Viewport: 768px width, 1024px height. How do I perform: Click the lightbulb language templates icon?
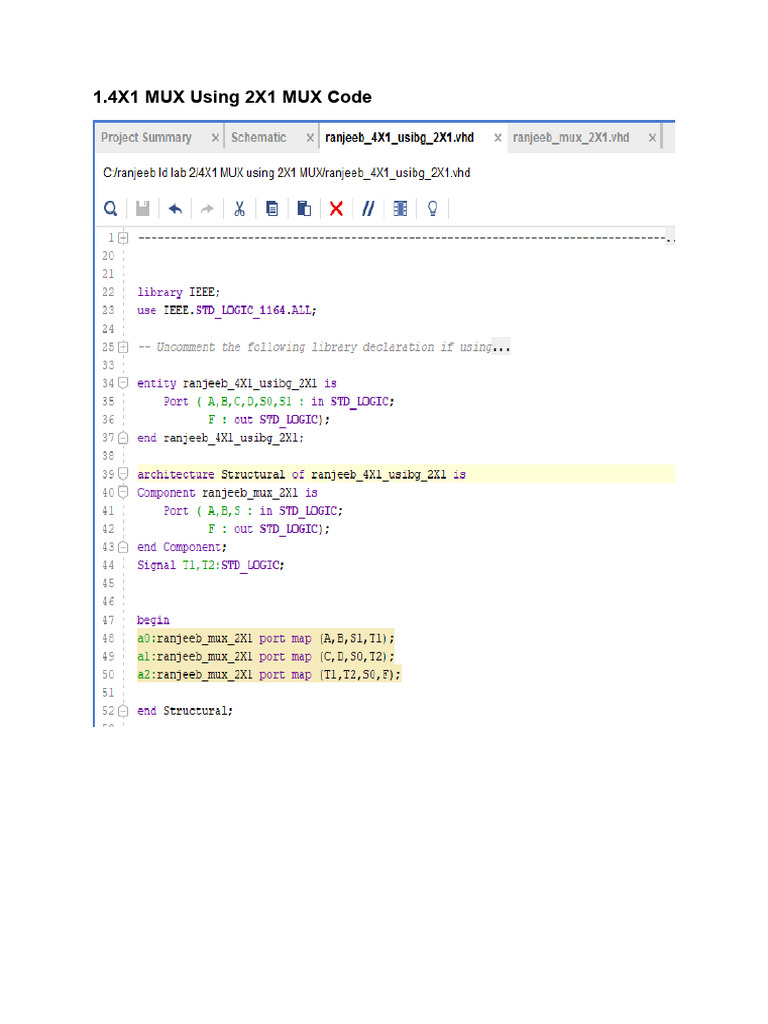433,208
